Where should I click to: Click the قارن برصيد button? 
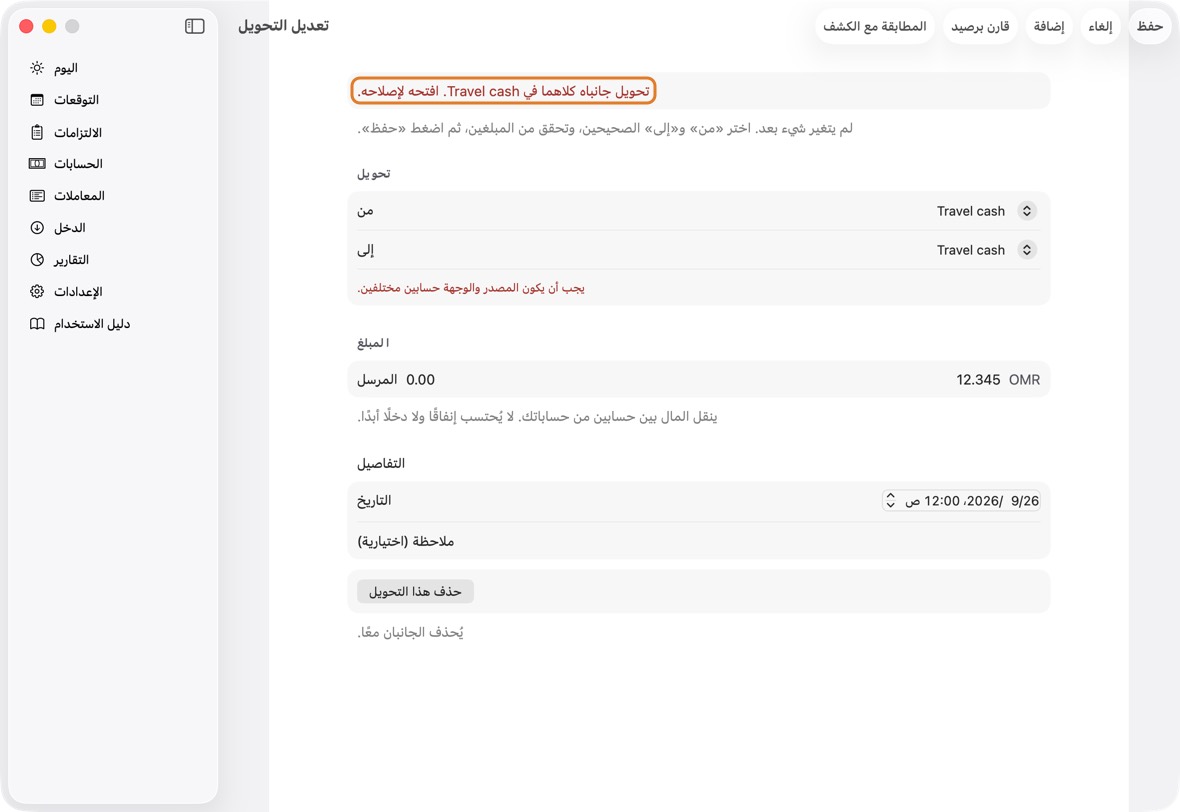click(x=980, y=26)
